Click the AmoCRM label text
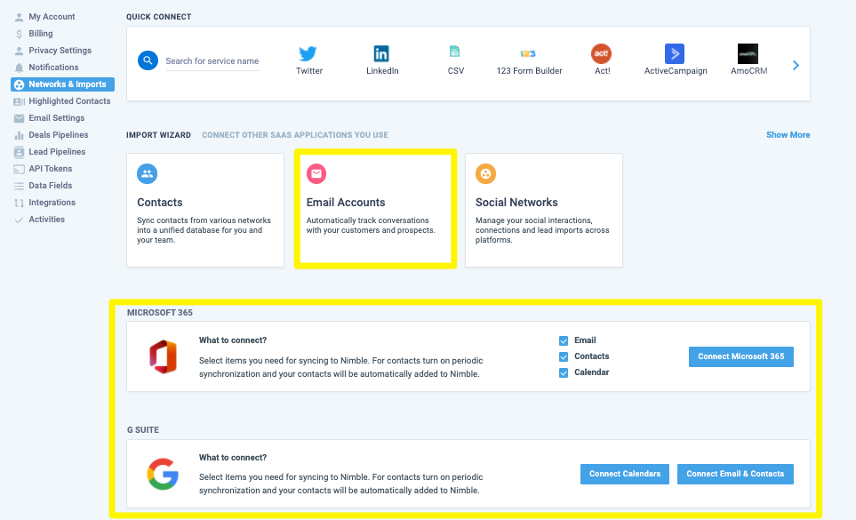 click(748, 71)
